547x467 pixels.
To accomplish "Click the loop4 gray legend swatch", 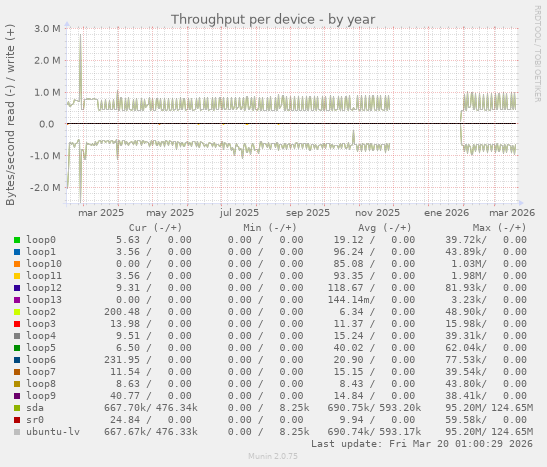I will [17, 336].
